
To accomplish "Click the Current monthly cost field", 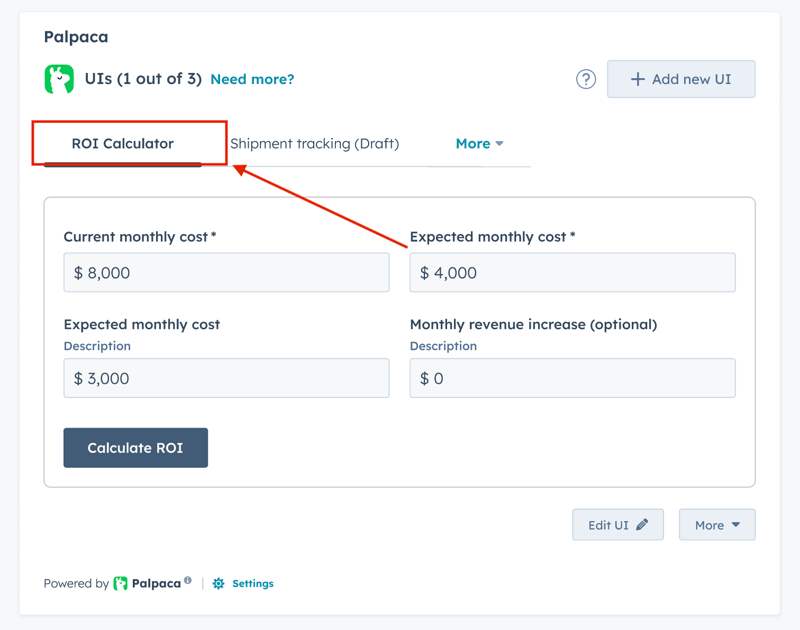I will [226, 273].
